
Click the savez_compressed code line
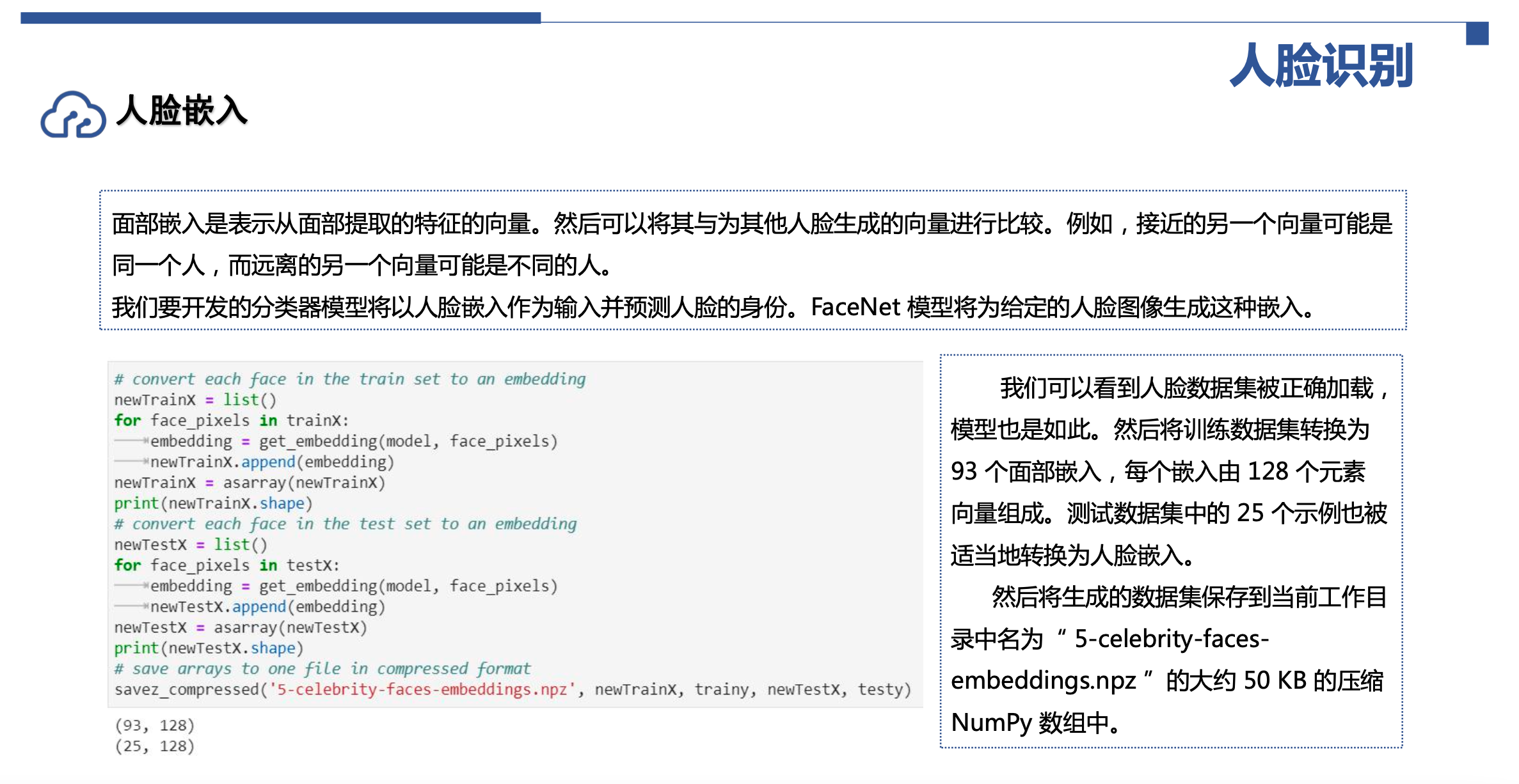[513, 689]
